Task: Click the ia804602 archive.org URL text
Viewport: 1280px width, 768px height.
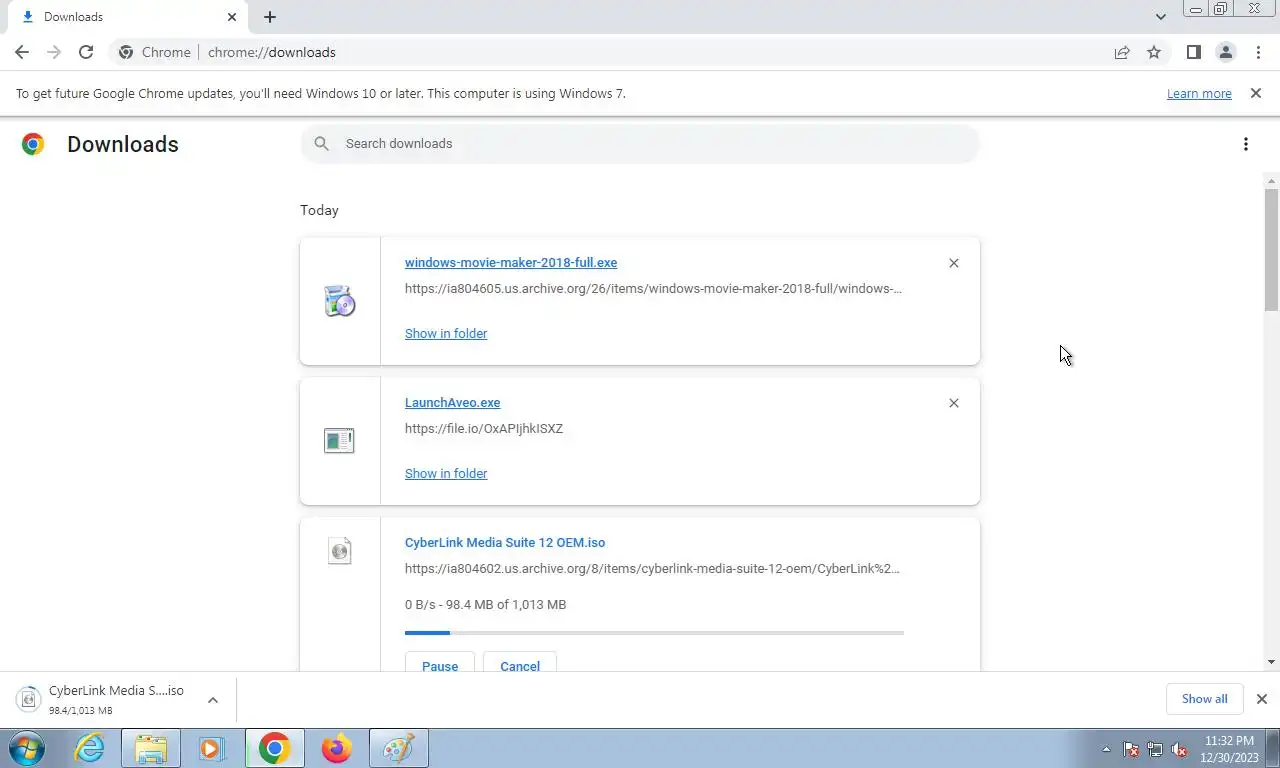Action: [652, 568]
